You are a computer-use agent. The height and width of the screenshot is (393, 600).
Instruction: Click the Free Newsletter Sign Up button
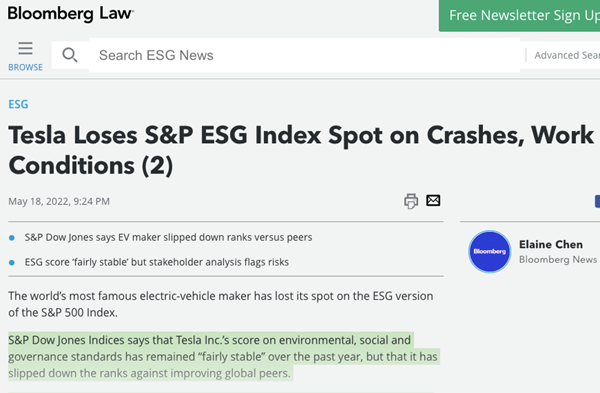(x=519, y=16)
